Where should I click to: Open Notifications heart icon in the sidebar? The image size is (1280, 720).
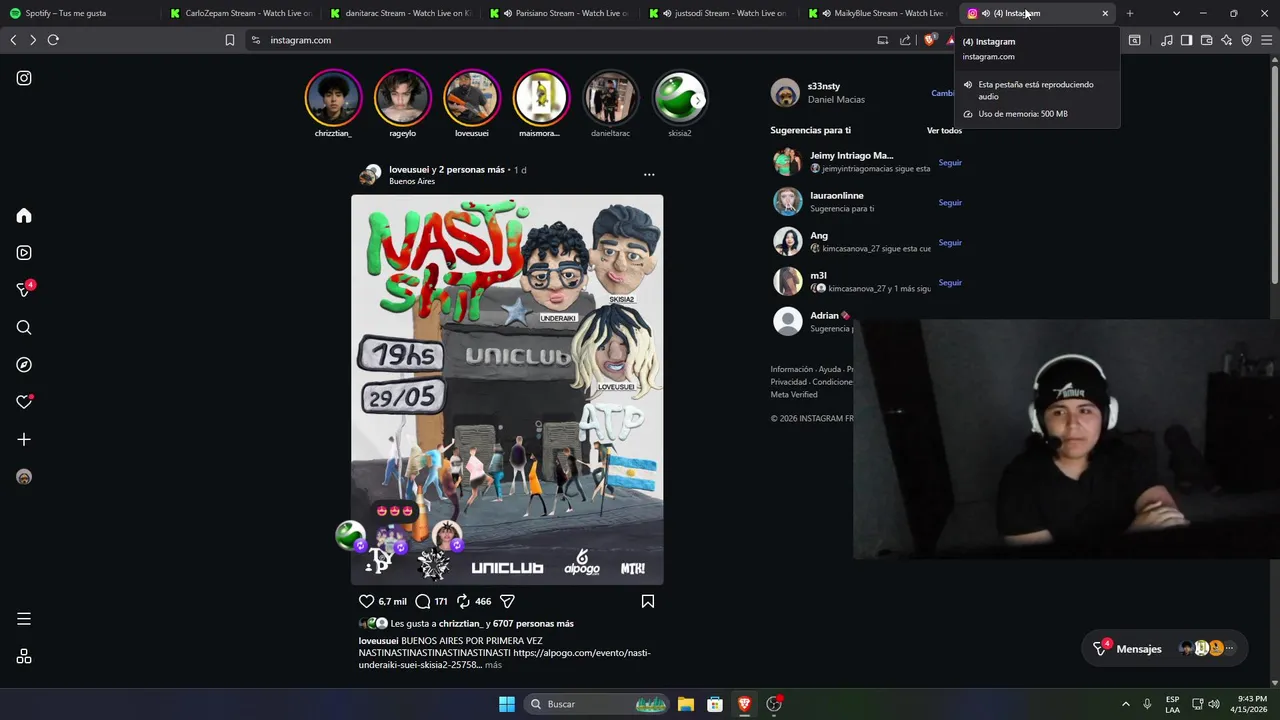click(24, 402)
